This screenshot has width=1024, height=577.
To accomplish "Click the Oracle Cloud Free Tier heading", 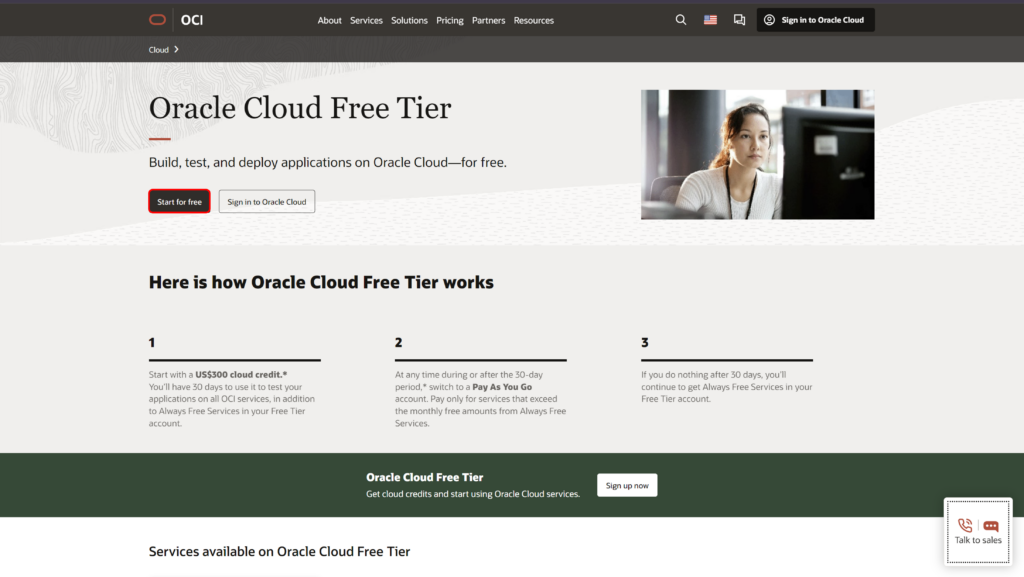I will coord(300,108).
